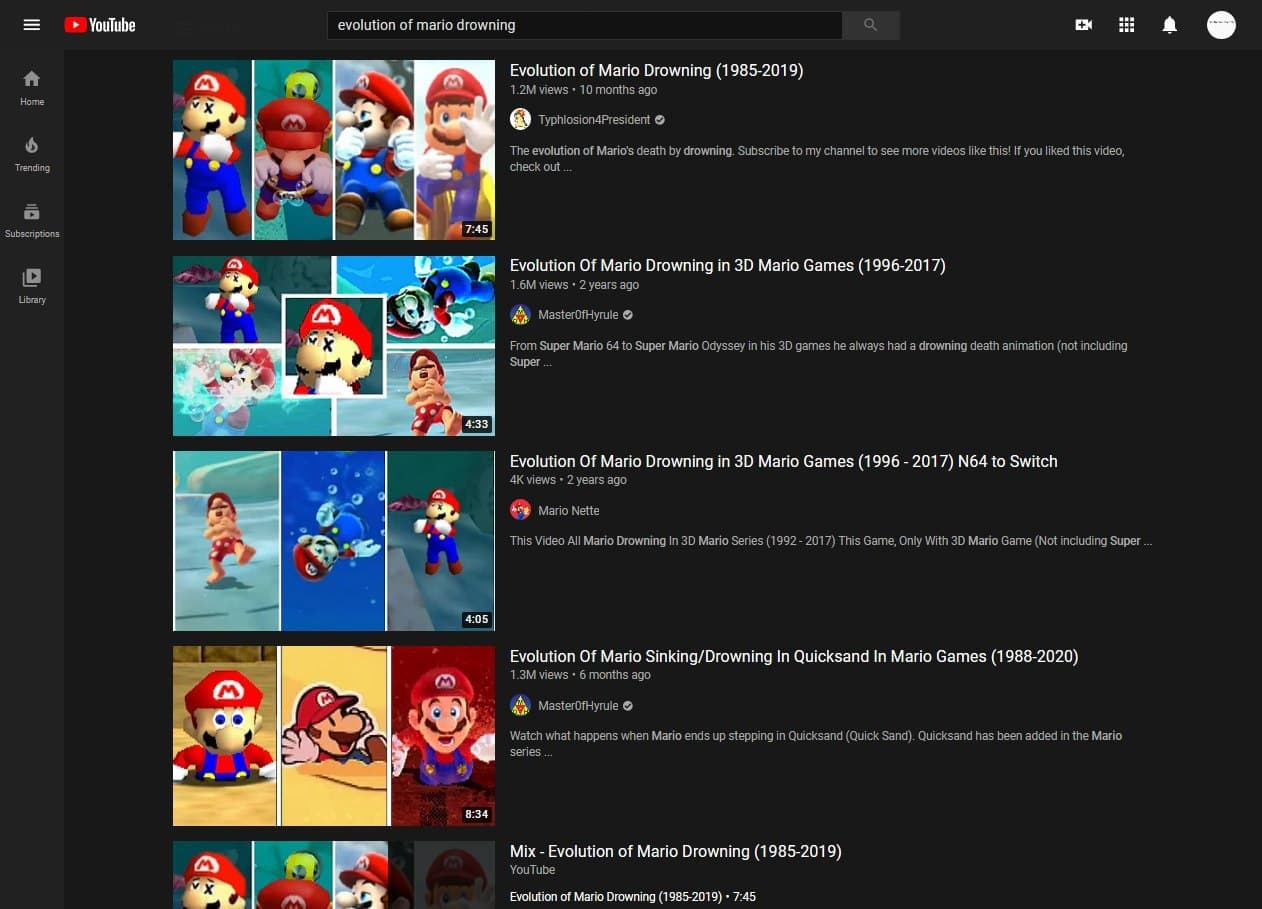Screen dimensions: 1262x909
Task: Open the thumbnail of the 4:33 video
Action: point(334,345)
